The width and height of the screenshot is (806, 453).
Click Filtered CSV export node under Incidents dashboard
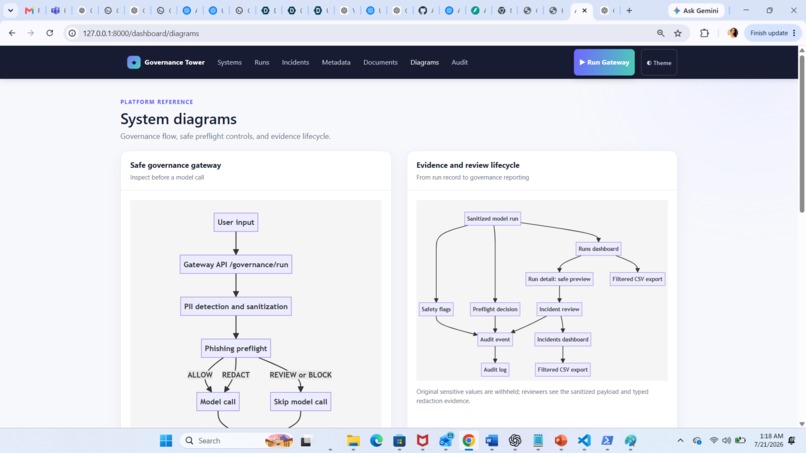[562, 369]
